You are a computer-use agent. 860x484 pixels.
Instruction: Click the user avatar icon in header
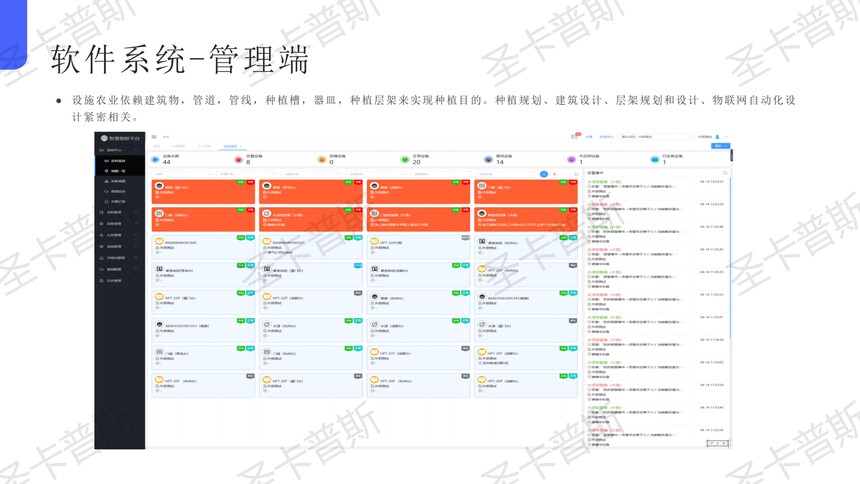point(717,137)
